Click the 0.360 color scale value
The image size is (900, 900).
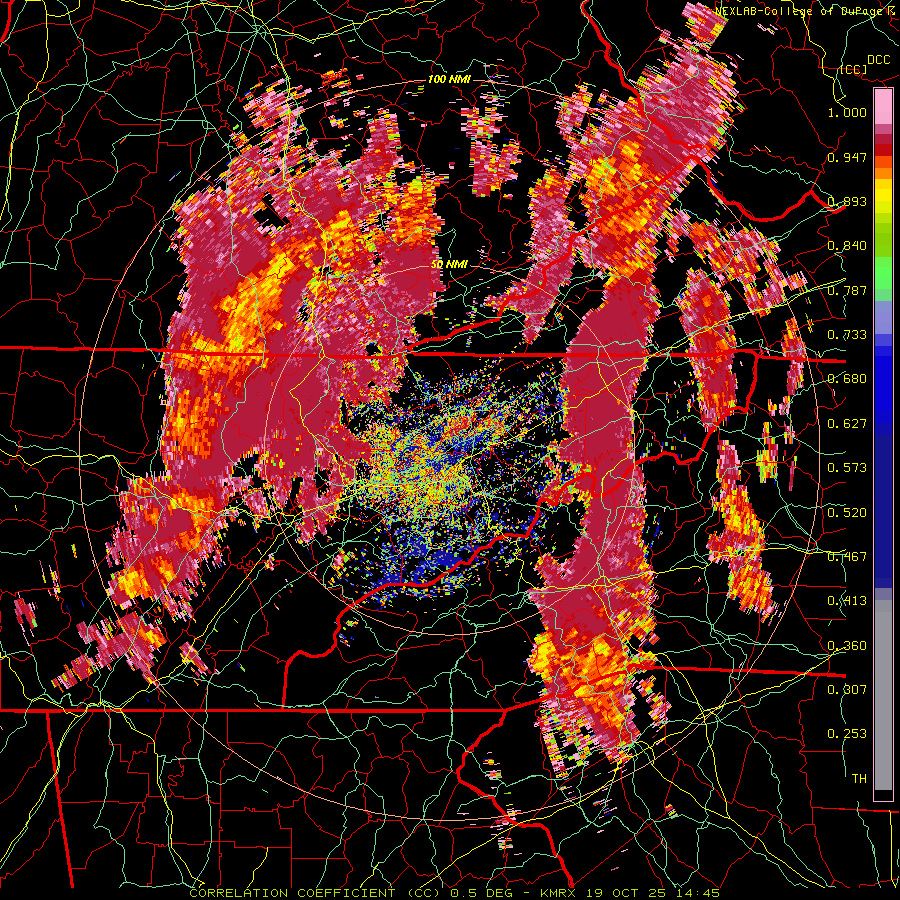[x=847, y=646]
